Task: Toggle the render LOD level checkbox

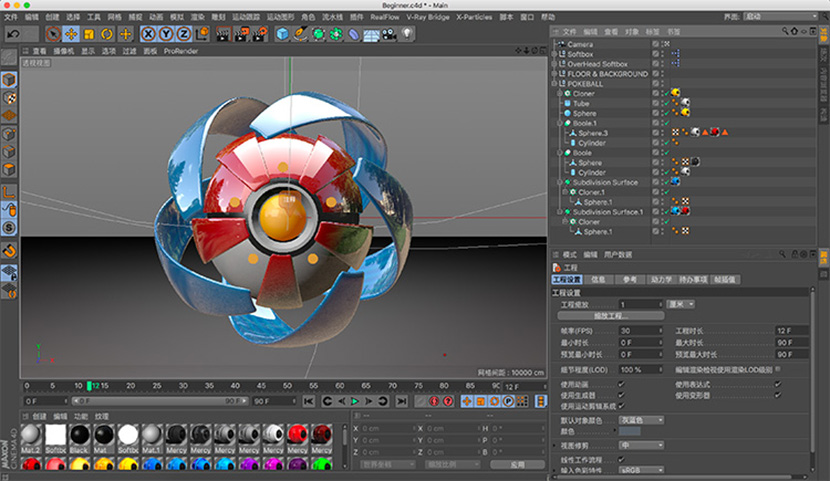Action: 778,369
